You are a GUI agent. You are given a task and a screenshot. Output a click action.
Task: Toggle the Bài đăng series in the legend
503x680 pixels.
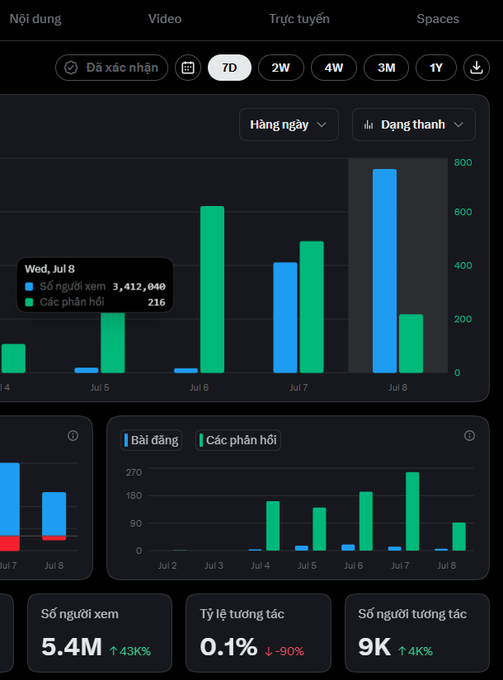coord(151,440)
